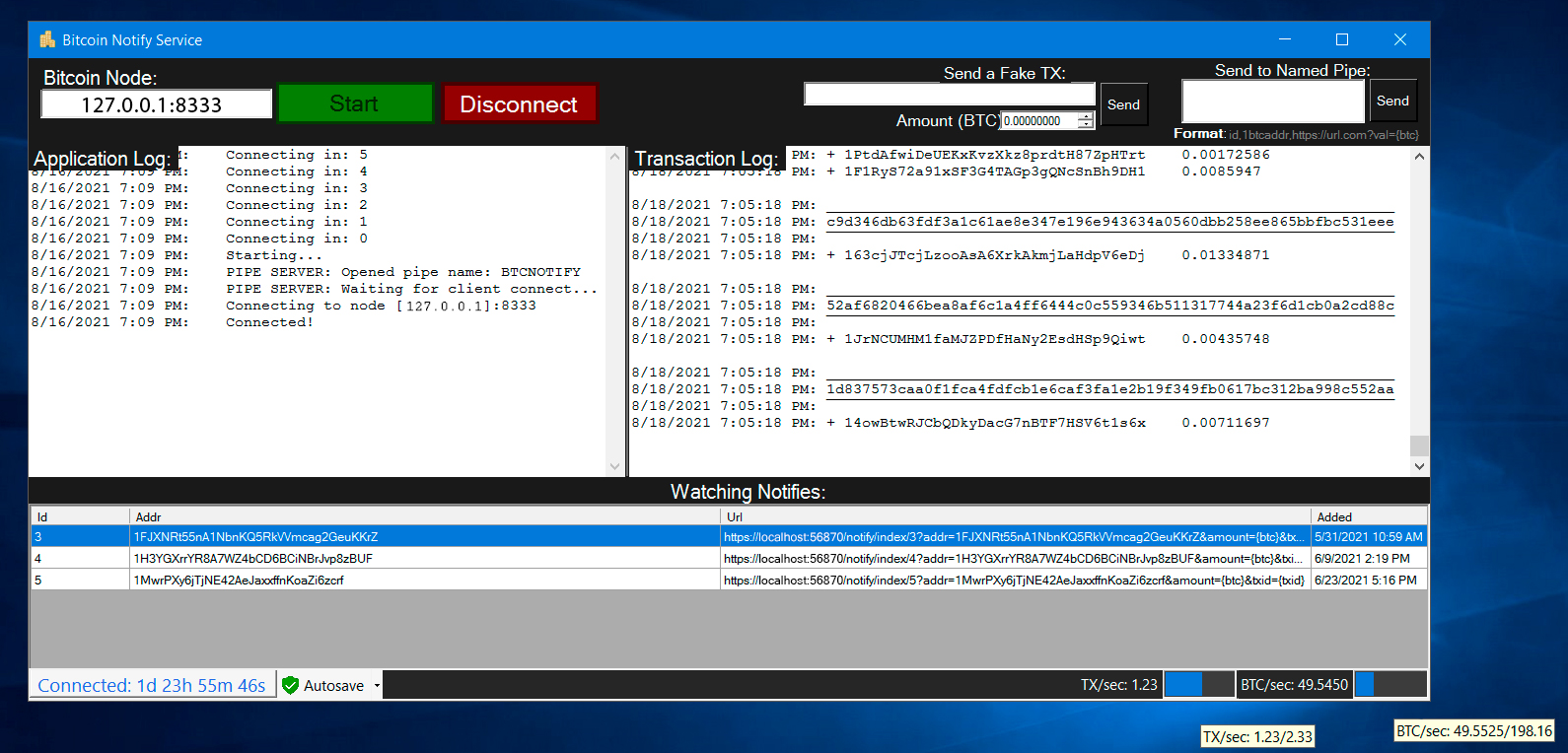
Task: Click the Autosave label in the status bar
Action: [x=333, y=686]
